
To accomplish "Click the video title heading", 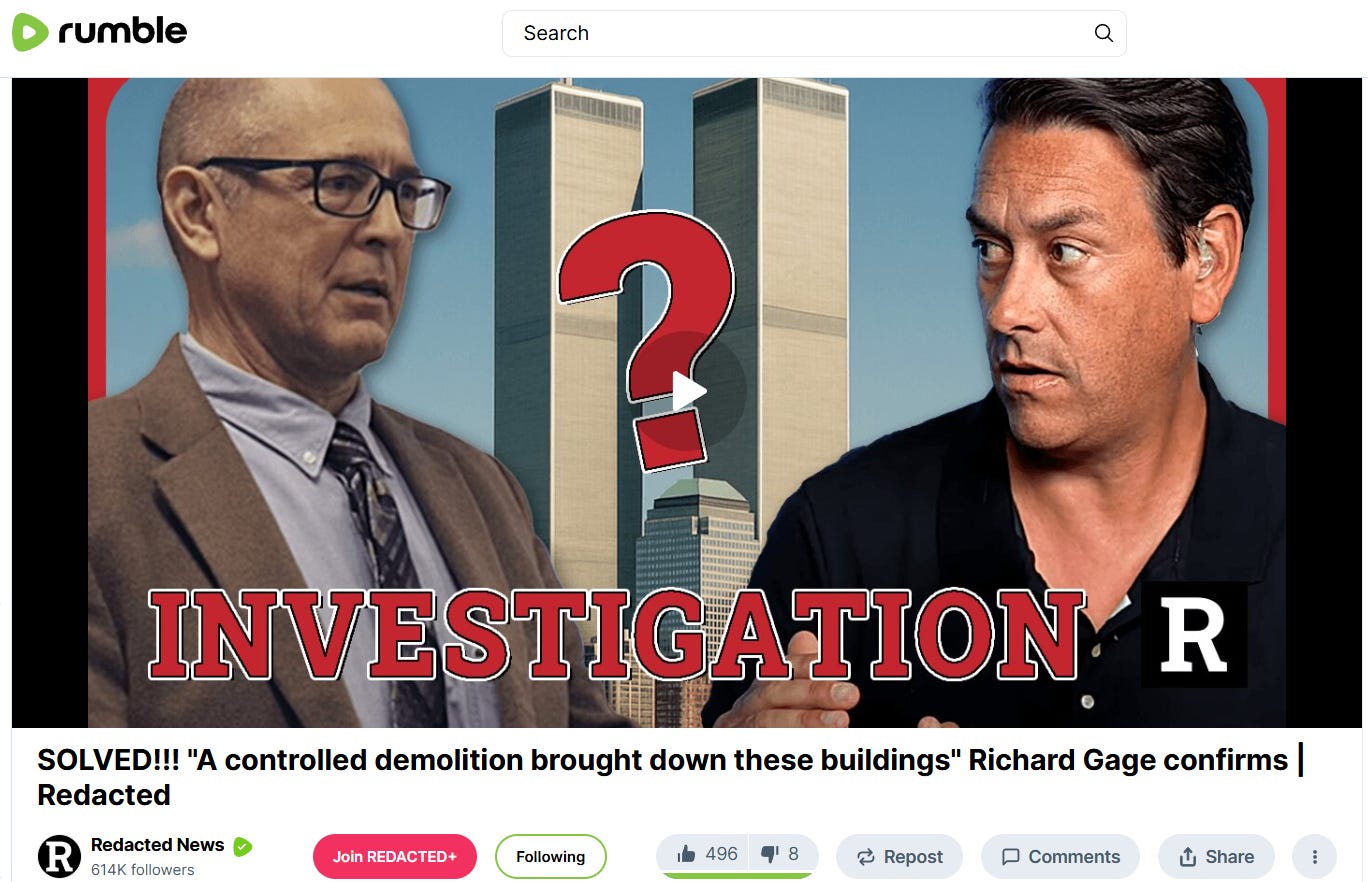I will pyautogui.click(x=671, y=777).
